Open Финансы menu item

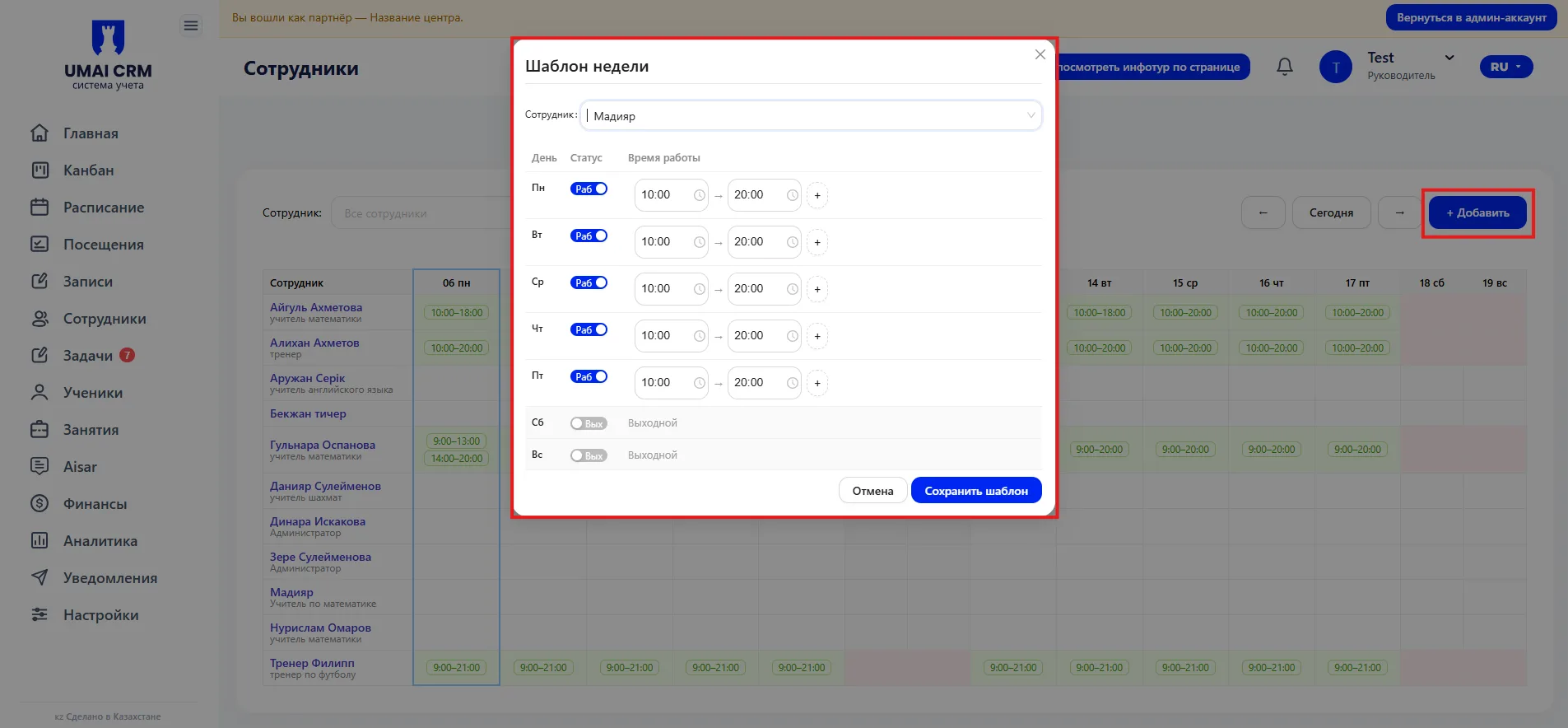pyautogui.click(x=95, y=504)
